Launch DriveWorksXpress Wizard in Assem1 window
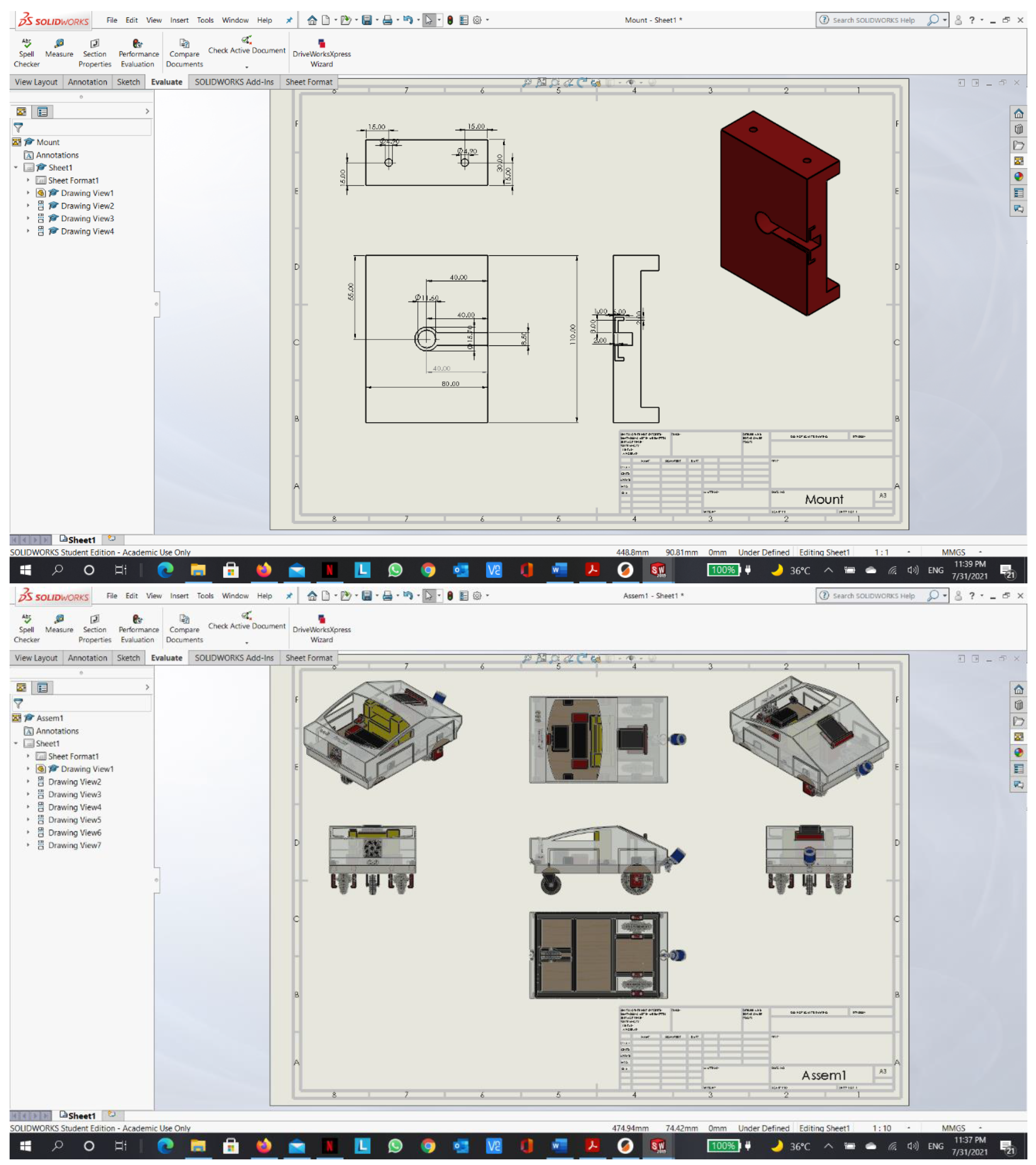Image resolution: width=1036 pixels, height=1165 pixels. 321,628
